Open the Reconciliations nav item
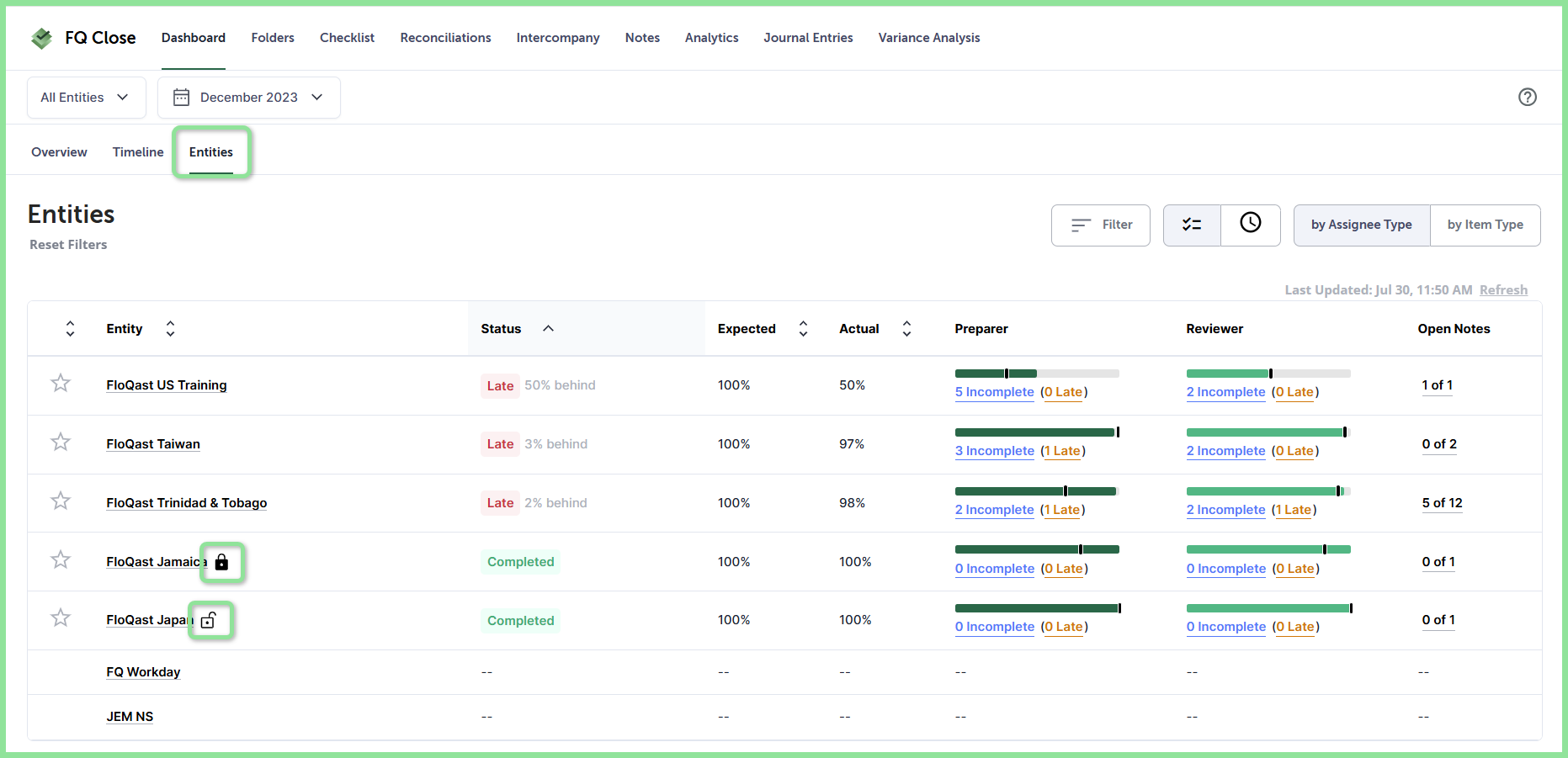Viewport: 1568px width, 758px height. (x=445, y=38)
